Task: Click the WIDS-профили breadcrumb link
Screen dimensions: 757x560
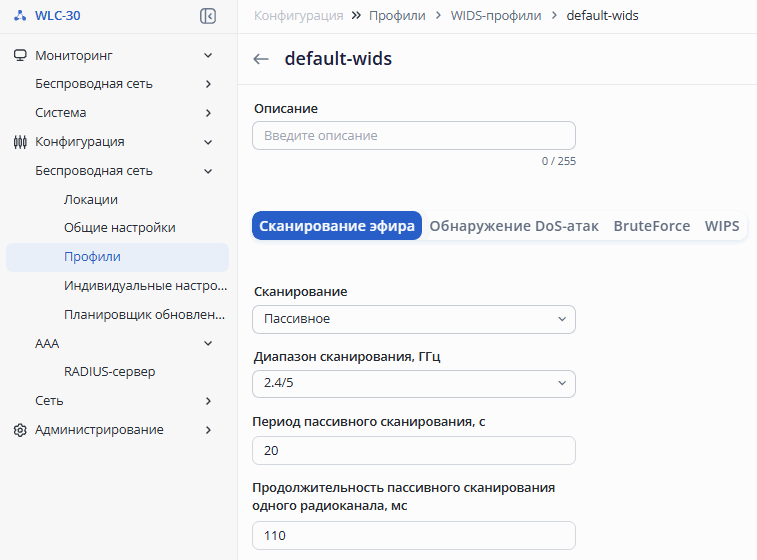Action: click(496, 15)
